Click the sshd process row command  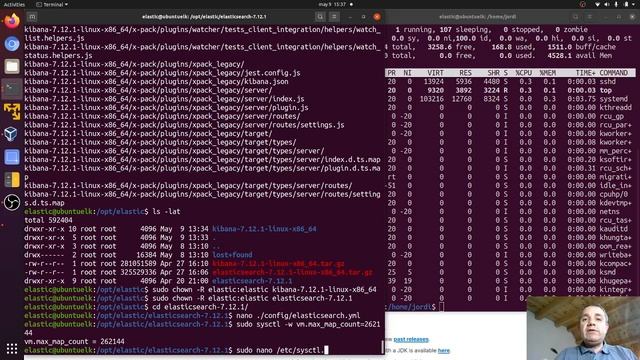tap(608, 81)
